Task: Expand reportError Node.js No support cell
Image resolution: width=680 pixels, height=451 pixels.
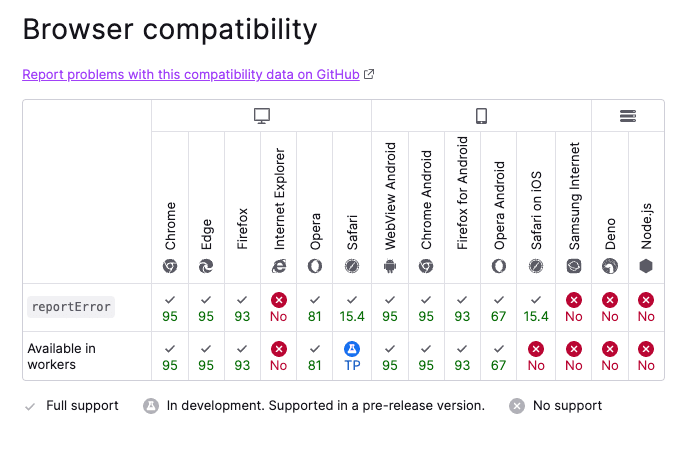Action: [x=646, y=308]
